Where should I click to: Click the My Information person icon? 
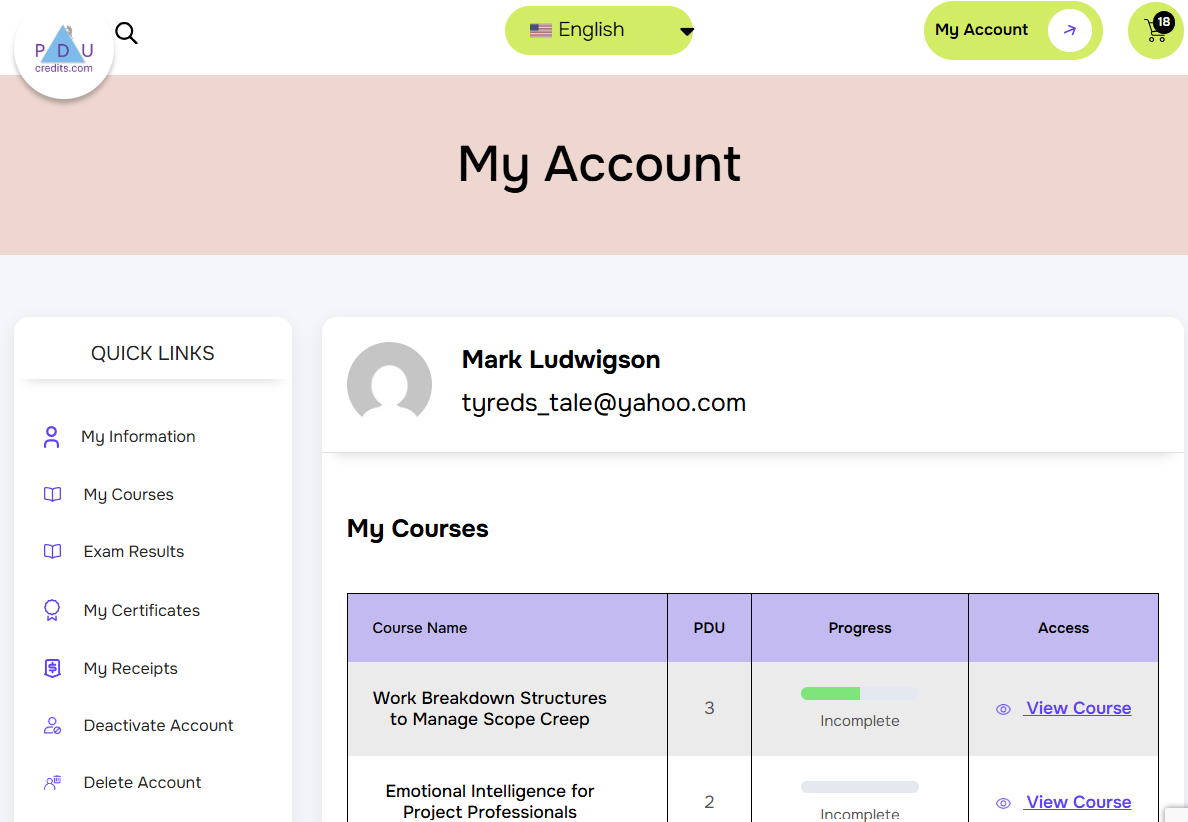[x=52, y=437]
